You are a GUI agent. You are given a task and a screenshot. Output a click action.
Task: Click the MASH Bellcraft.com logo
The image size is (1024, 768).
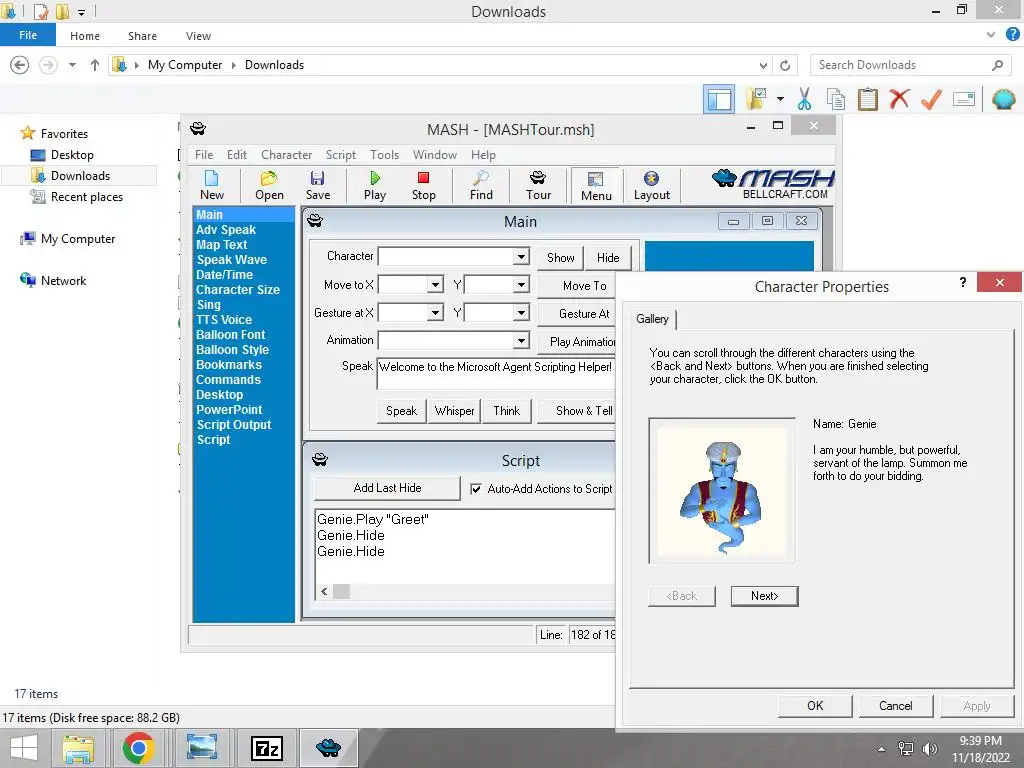click(774, 184)
